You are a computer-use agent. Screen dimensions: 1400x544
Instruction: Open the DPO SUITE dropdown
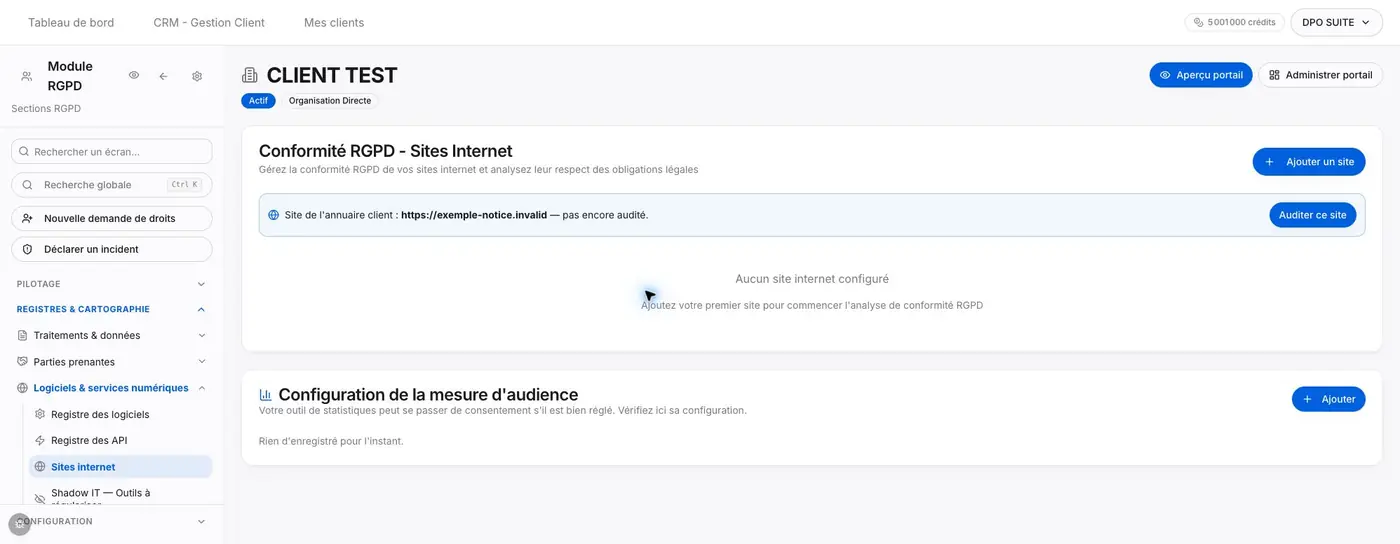[x=1336, y=22]
